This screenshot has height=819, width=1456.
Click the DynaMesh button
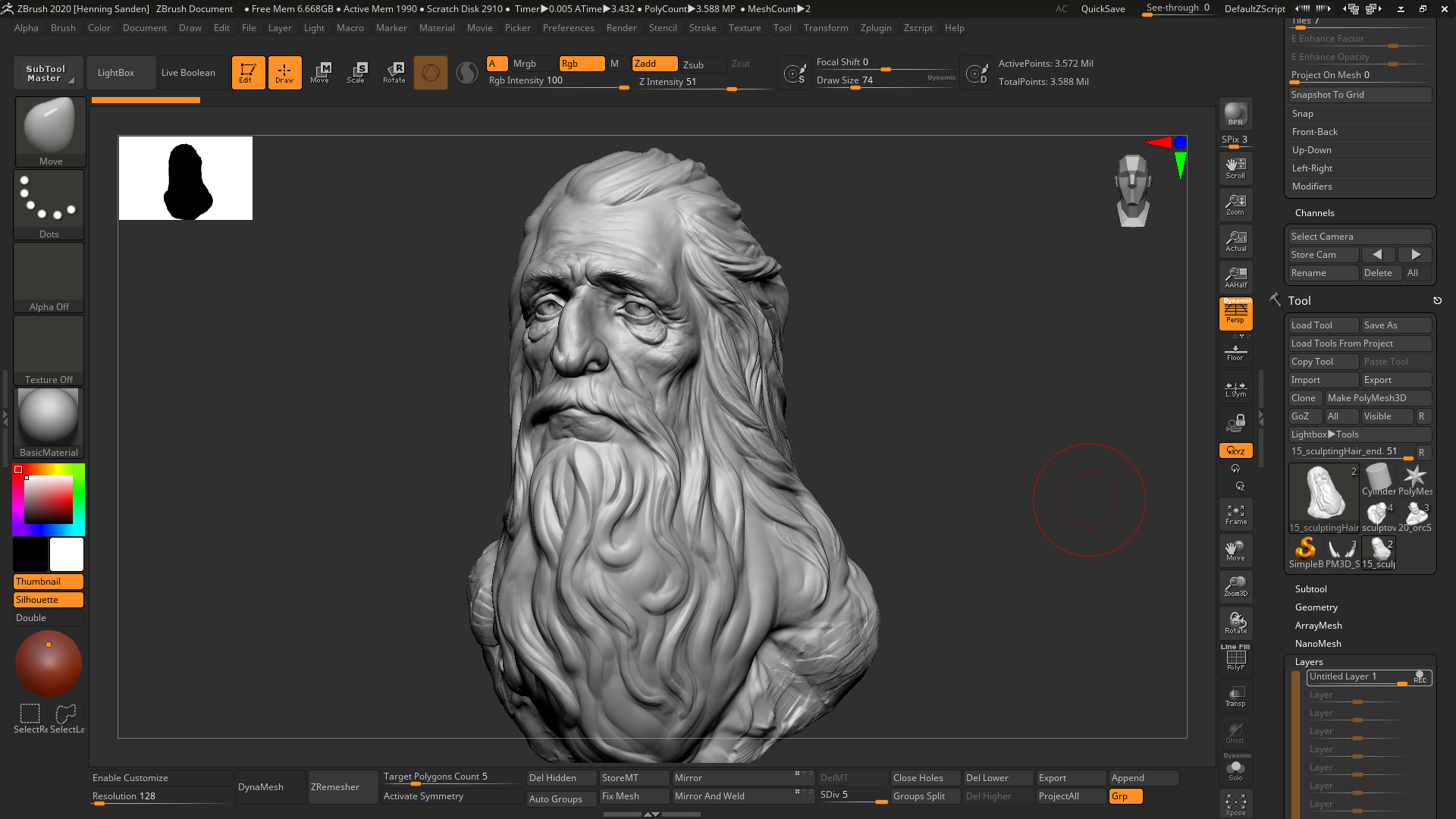[x=271, y=787]
